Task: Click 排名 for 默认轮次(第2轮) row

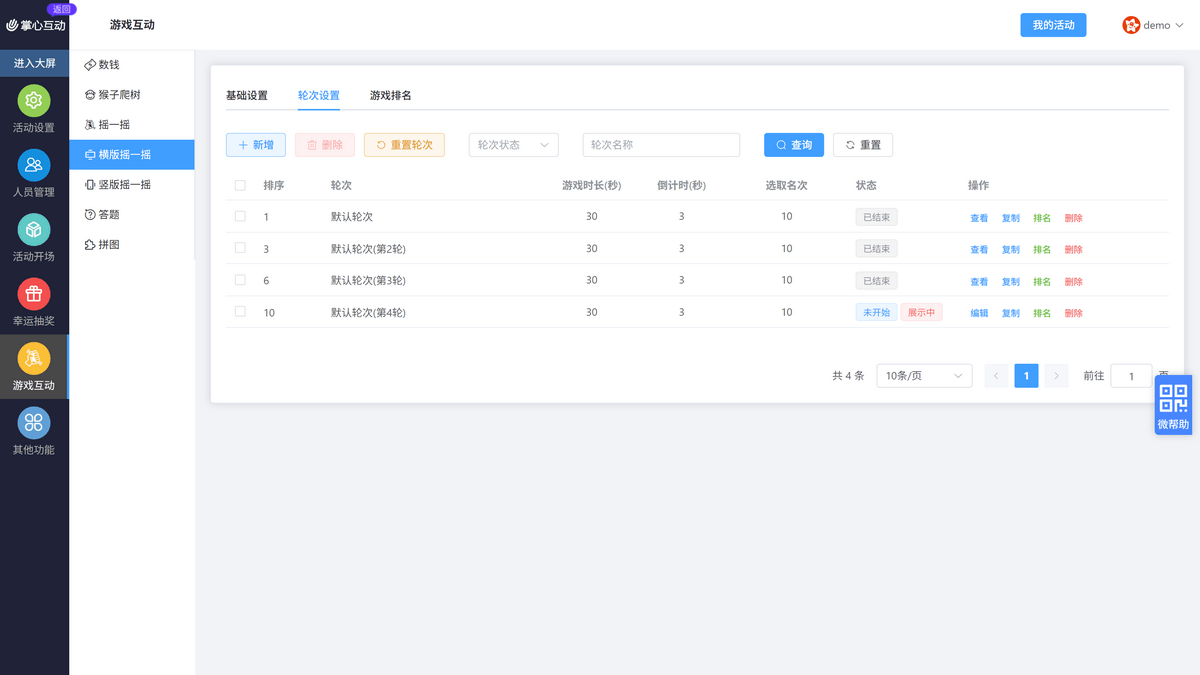Action: [x=1042, y=250]
